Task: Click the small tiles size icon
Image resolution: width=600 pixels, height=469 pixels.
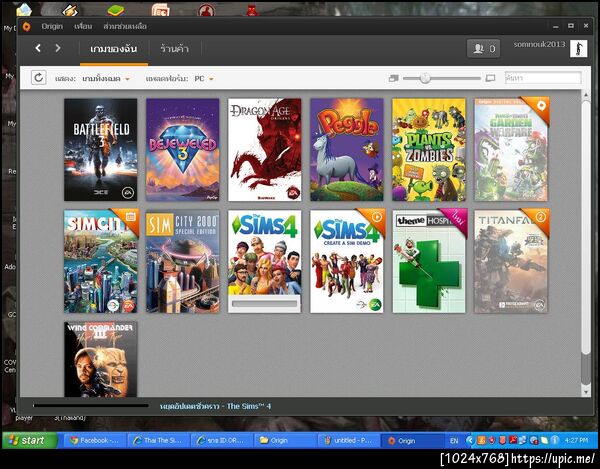Action: [393, 78]
